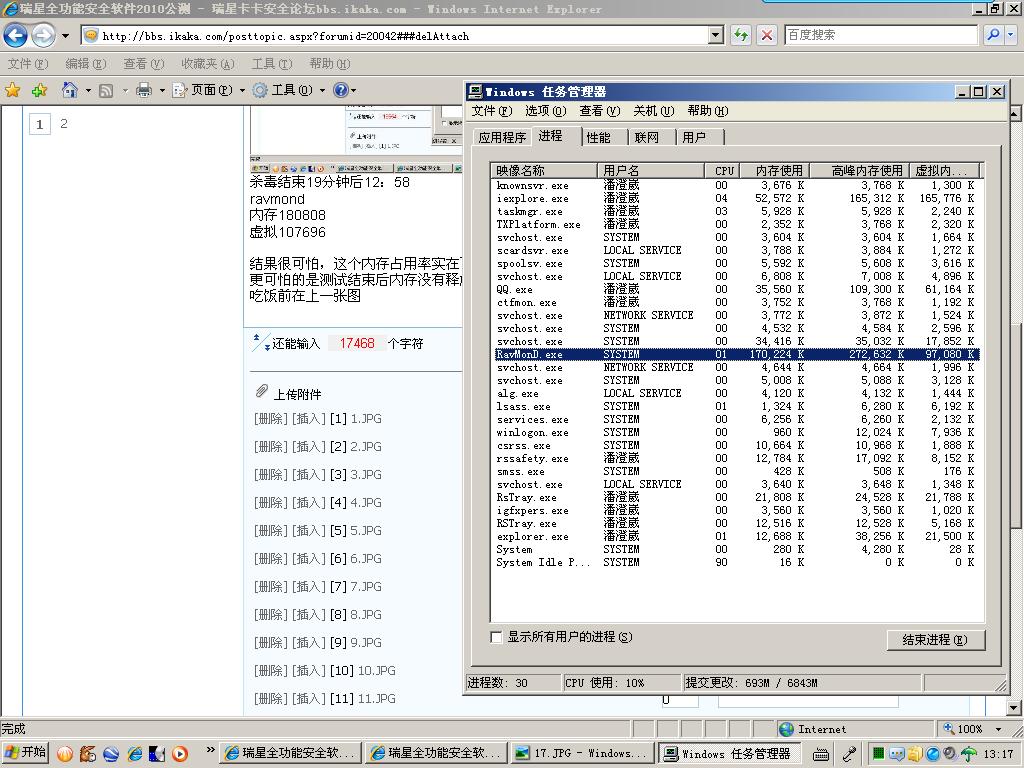Open the 查看 menu in Task Manager
This screenshot has height=768, width=1024.
[x=599, y=111]
